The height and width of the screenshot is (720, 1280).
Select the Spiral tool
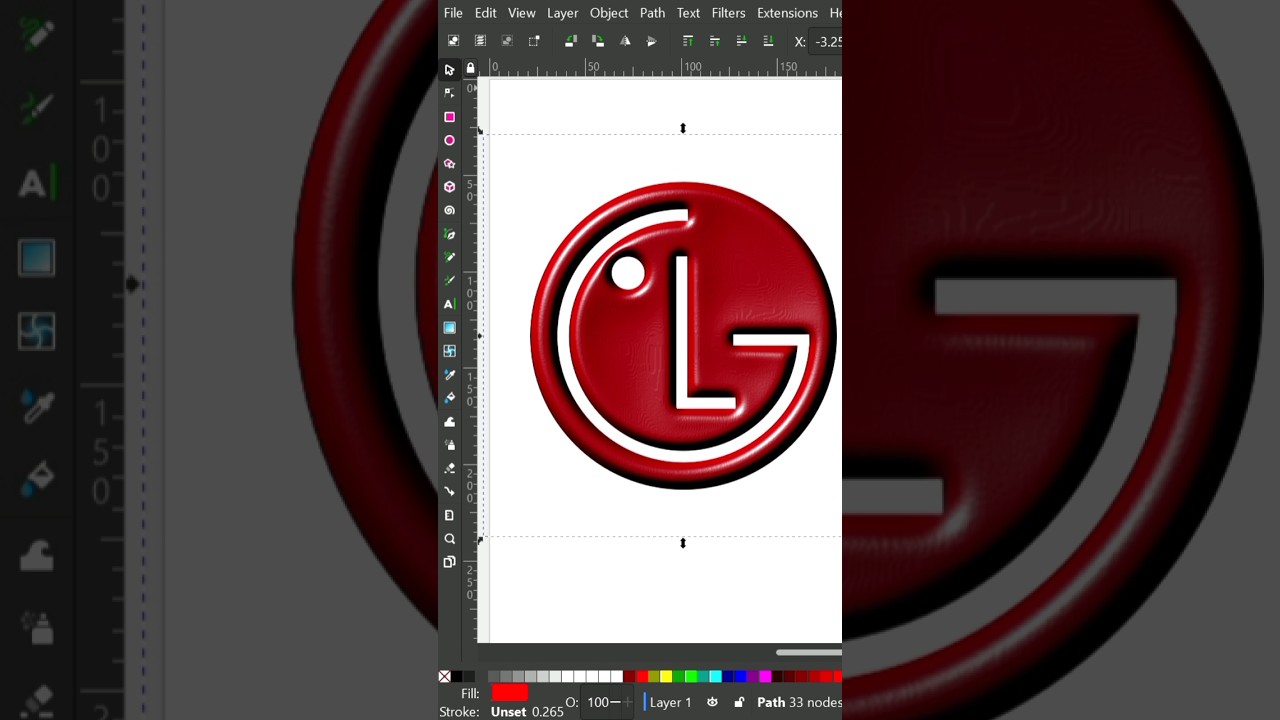(449, 210)
